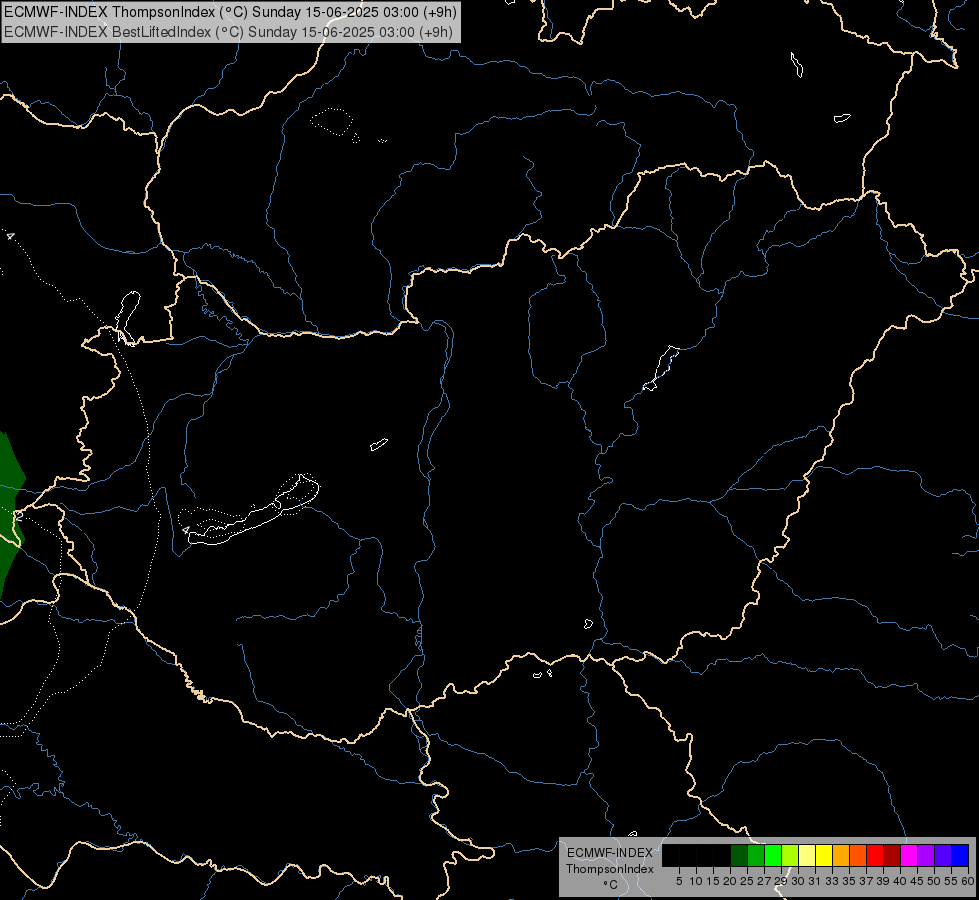This screenshot has height=900, width=979.
Task: Click the legend scale value 20
Action: pyautogui.click(x=730, y=881)
